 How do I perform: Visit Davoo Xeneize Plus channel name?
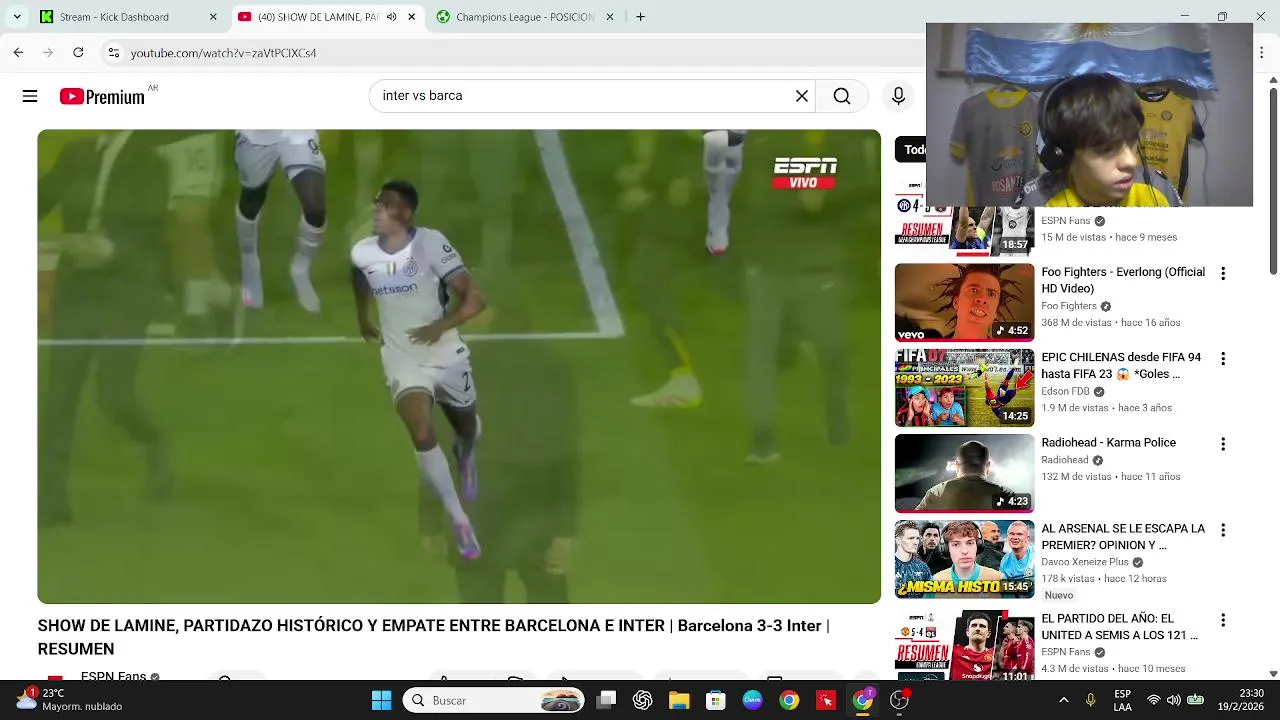click(1085, 562)
